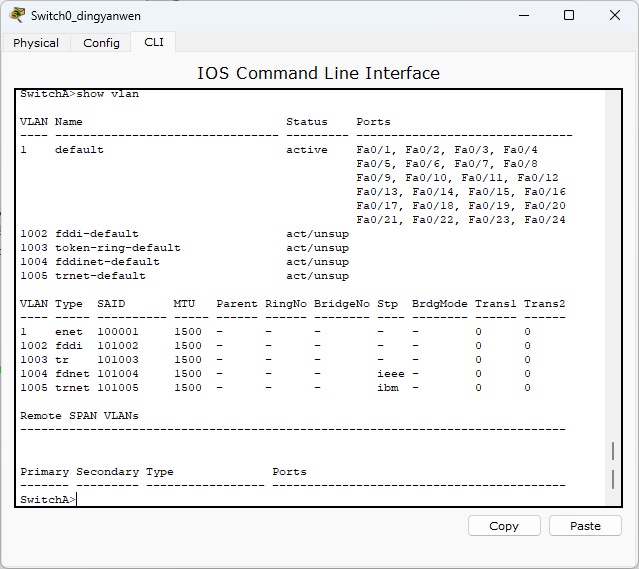Viewport: 639px width, 569px height.
Task: Click the '100001' SAID value
Action: (x=118, y=332)
